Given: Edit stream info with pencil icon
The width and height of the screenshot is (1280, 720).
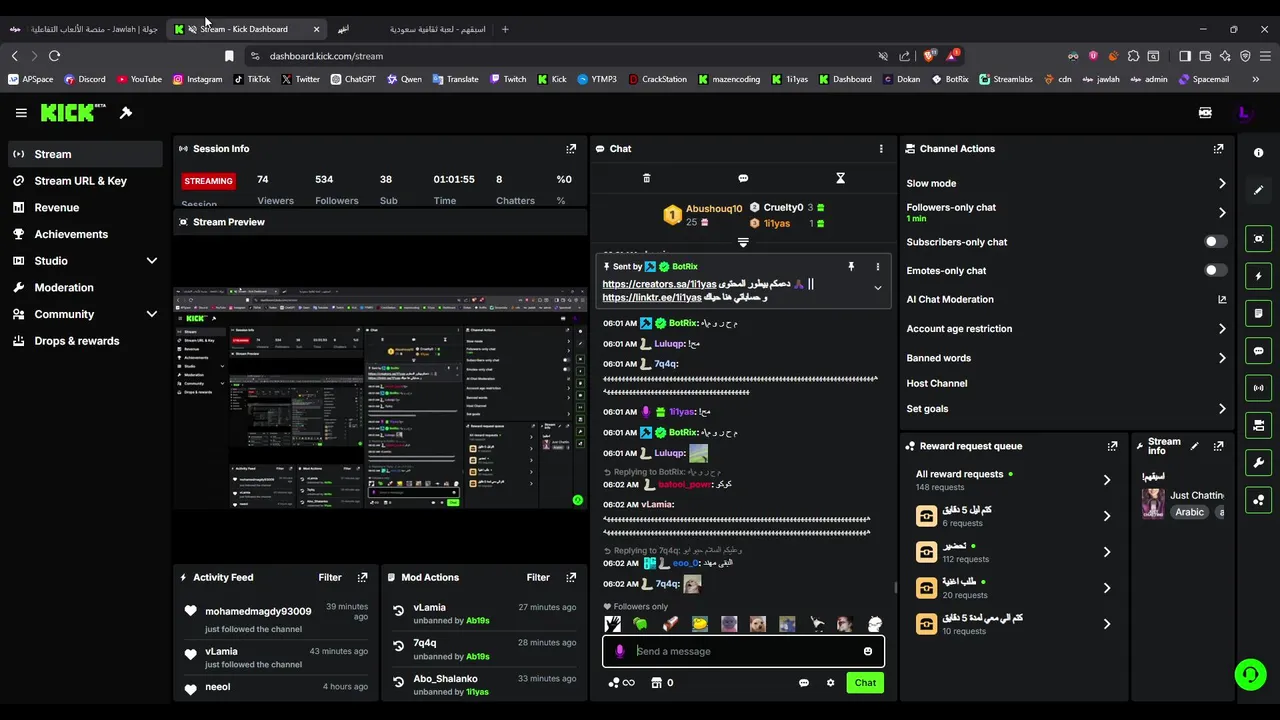Looking at the screenshot, I should [x=1195, y=446].
